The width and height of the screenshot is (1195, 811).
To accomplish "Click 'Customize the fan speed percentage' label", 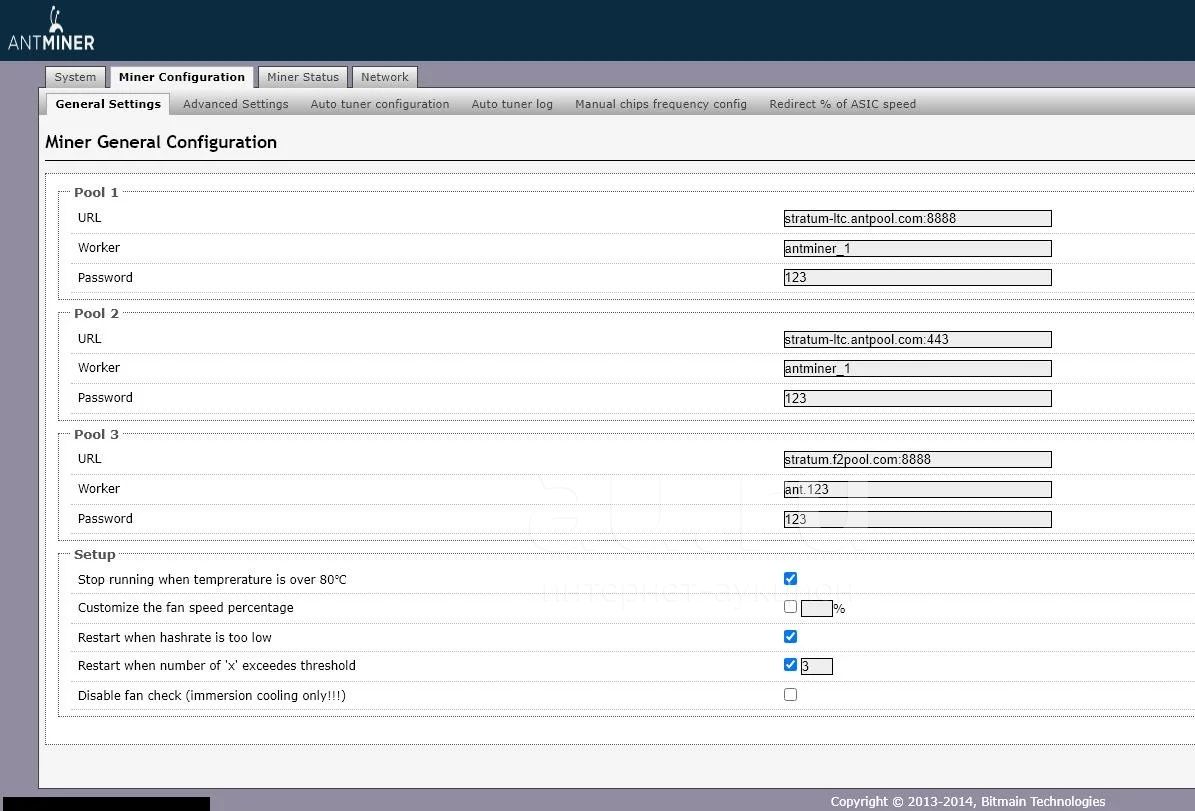I will (185, 607).
